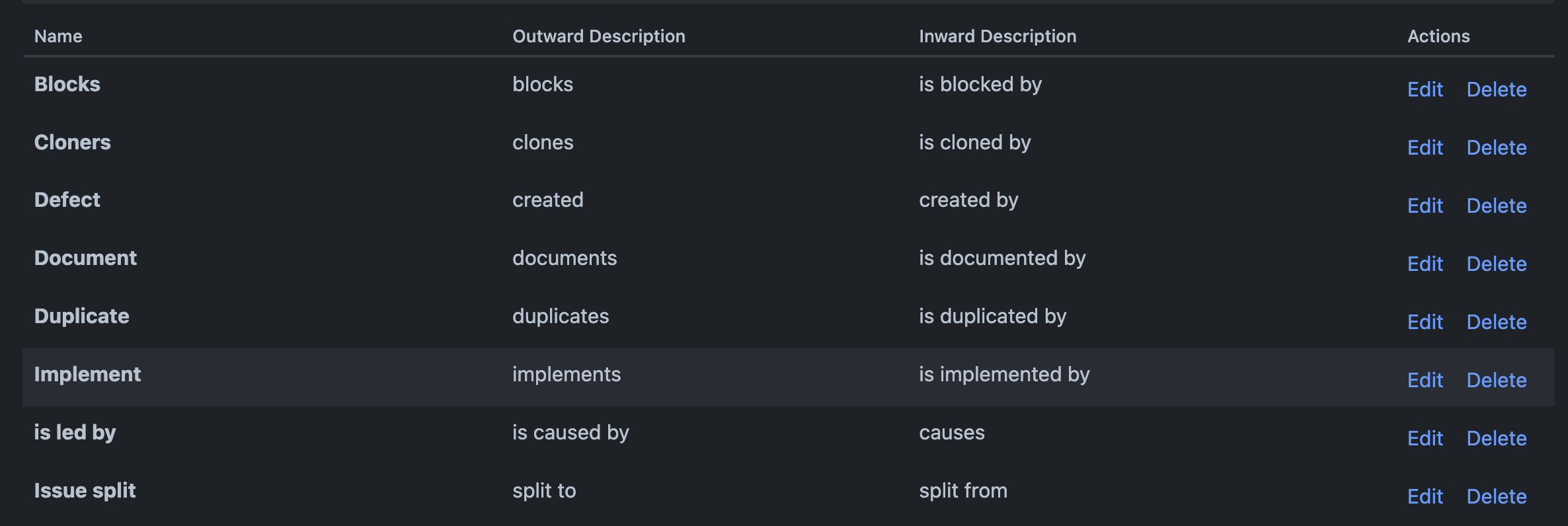Viewport: 1568px width, 526px height.
Task: Delete the 'is led by' link type
Action: [1497, 438]
